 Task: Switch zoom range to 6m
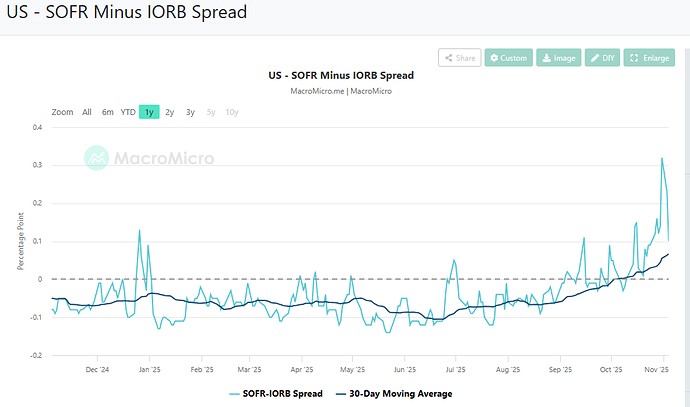click(107, 112)
